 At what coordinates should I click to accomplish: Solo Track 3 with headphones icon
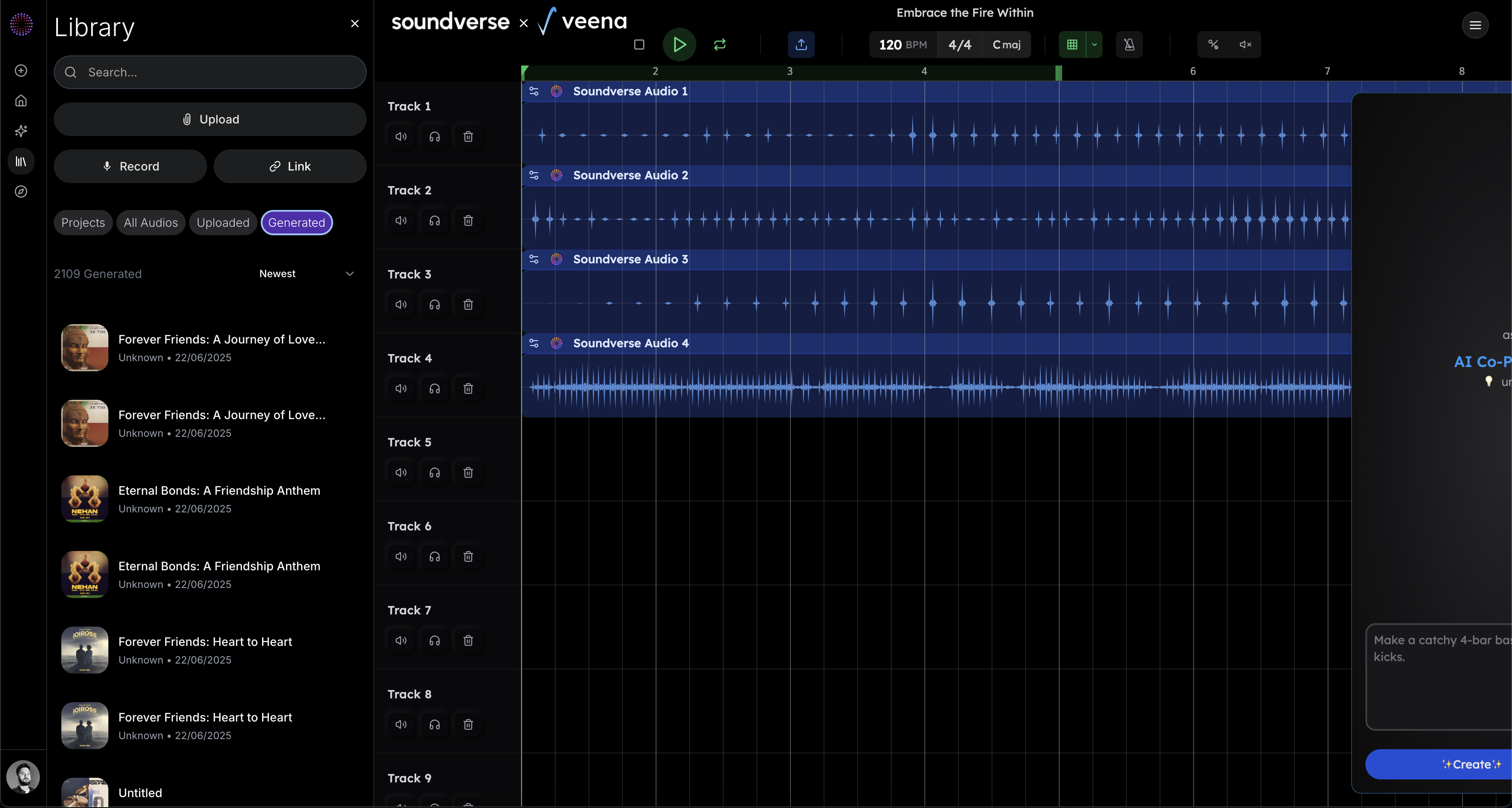tap(435, 304)
